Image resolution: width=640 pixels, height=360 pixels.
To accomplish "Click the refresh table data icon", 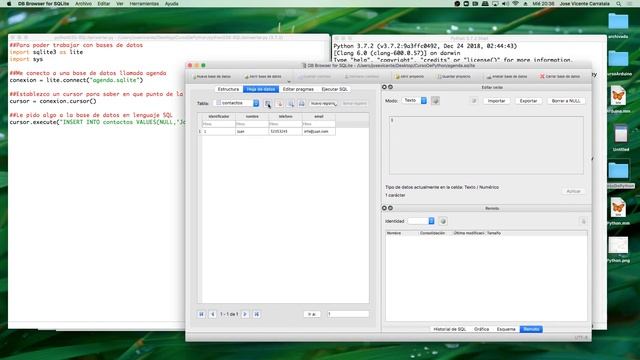I will click(x=268, y=104).
